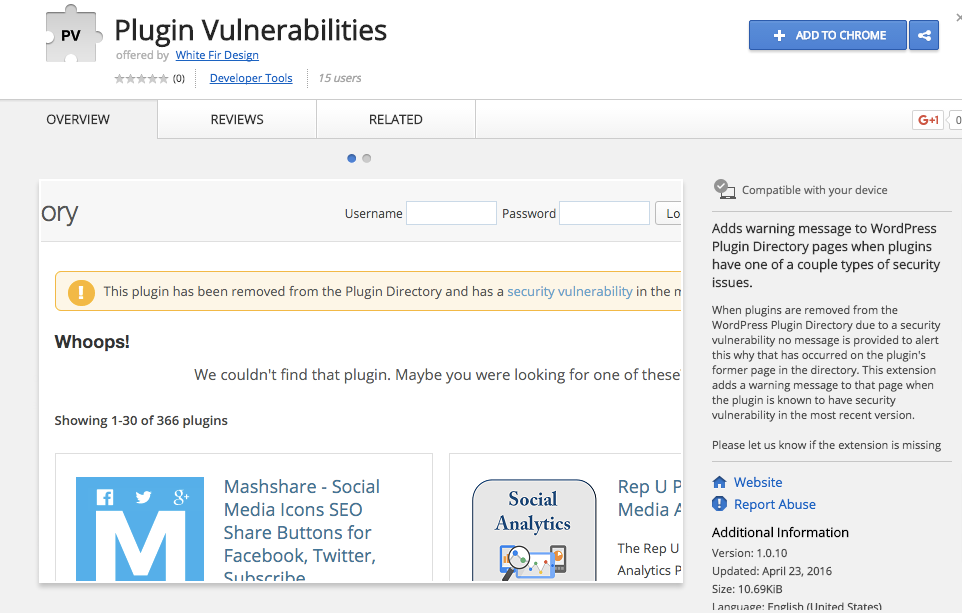Click the PV puzzle piece extension icon
The width and height of the screenshot is (962, 613).
pos(73,34)
